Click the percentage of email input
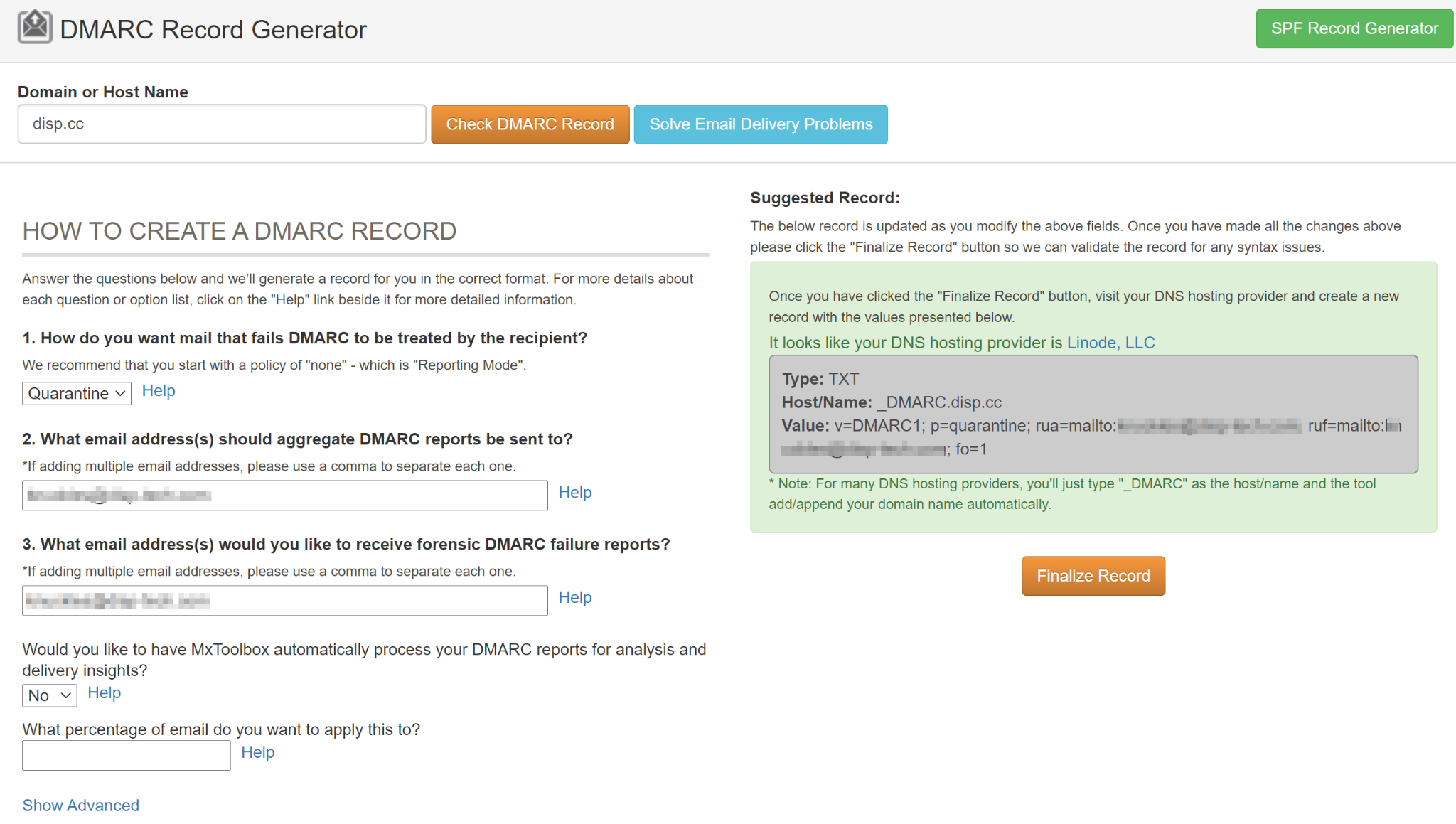 pyautogui.click(x=126, y=755)
